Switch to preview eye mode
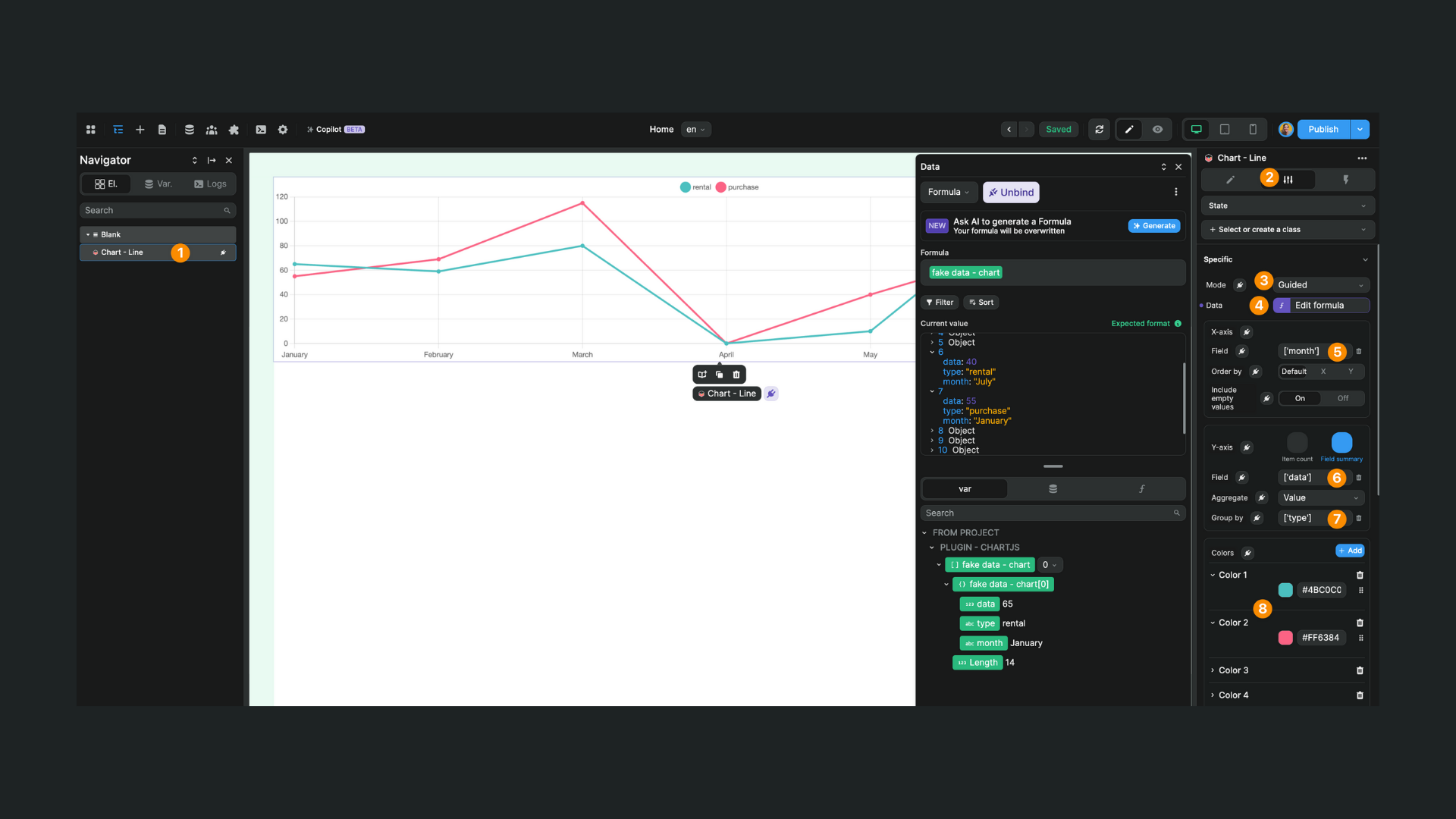 [1156, 129]
